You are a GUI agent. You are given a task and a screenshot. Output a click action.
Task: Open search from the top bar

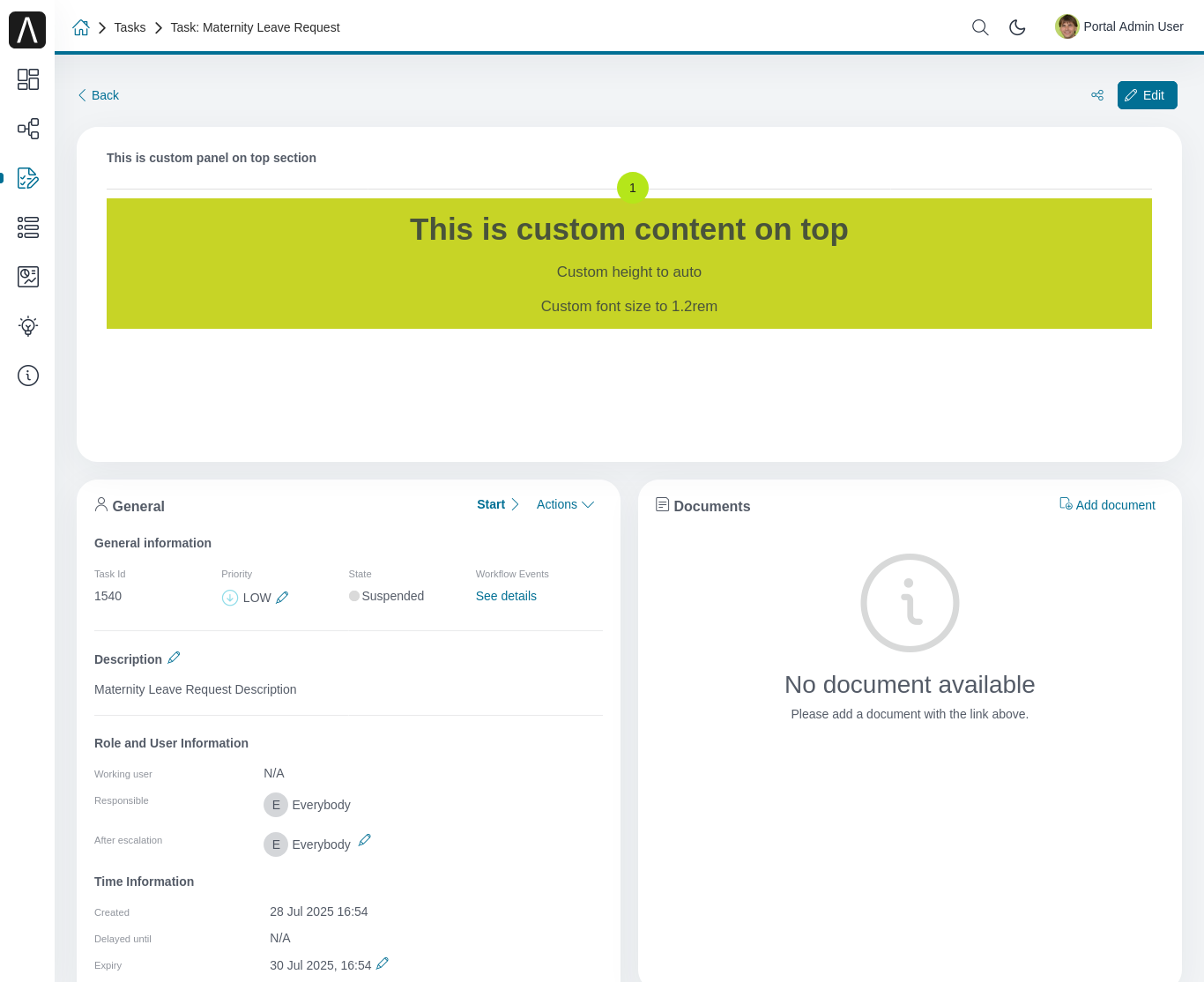[x=979, y=27]
